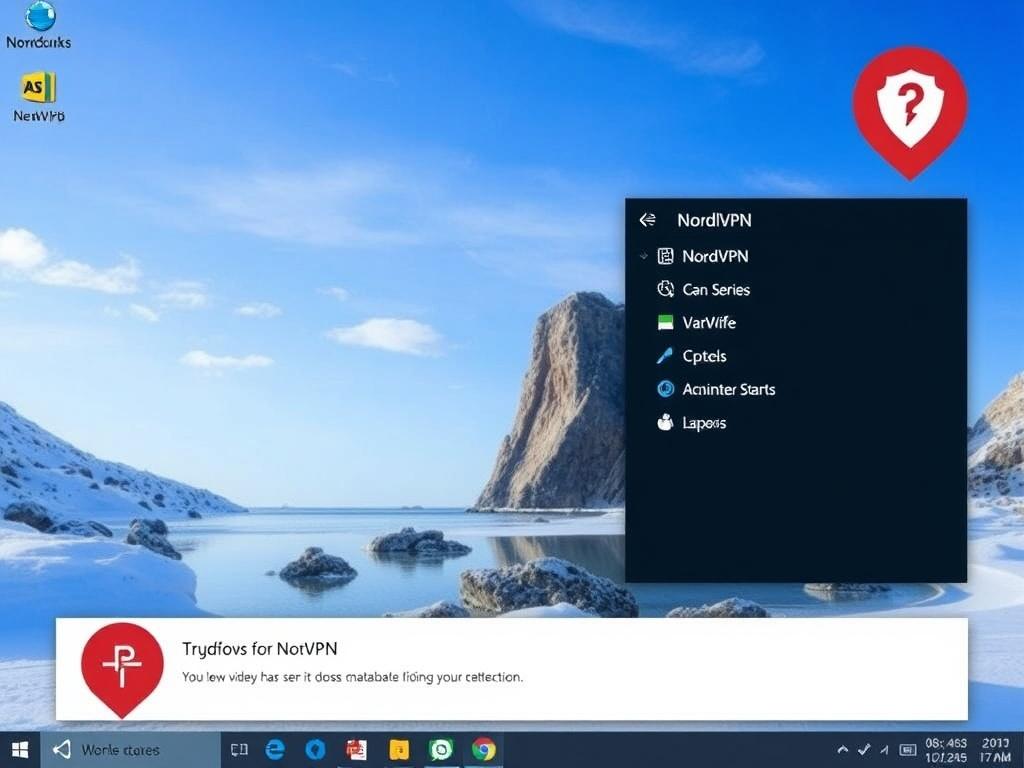The image size is (1024, 768).
Task: Open Task View on the taskbar
Action: [x=239, y=750]
